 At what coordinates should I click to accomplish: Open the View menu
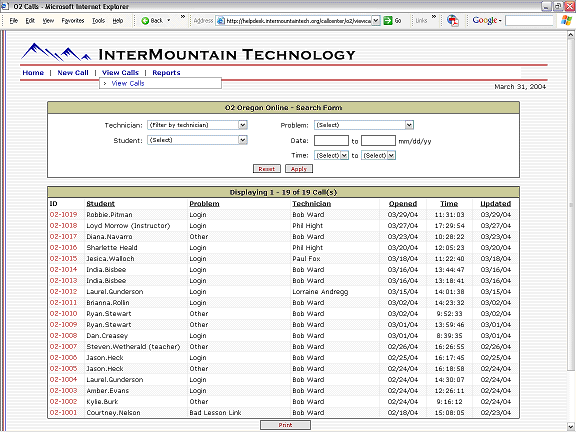coord(48,21)
